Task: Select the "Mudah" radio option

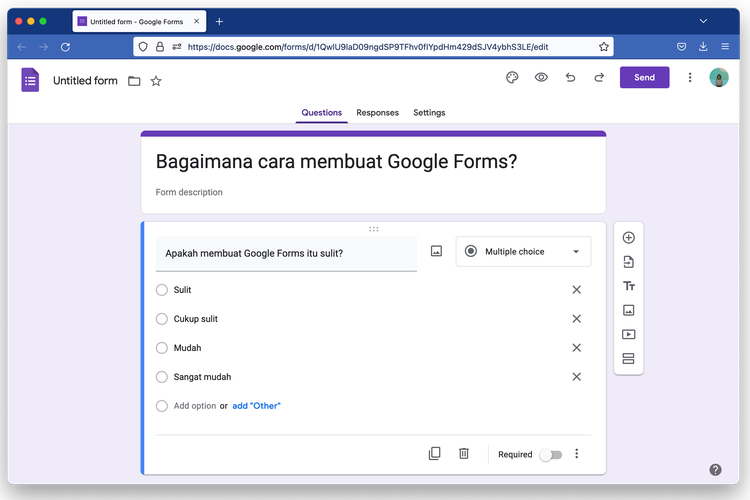Action: click(162, 348)
